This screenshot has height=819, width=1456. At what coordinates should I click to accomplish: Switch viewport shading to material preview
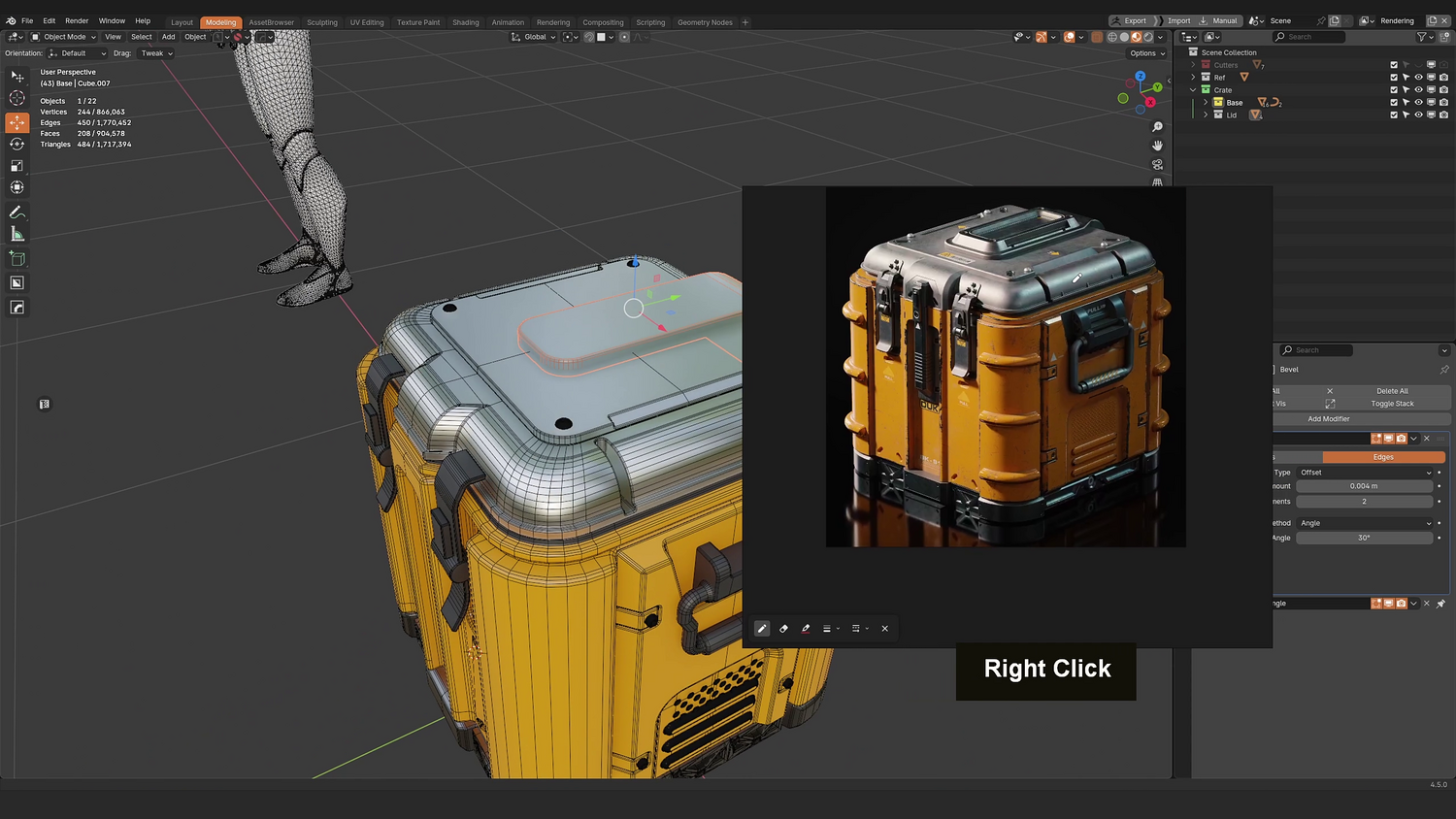click(1136, 37)
